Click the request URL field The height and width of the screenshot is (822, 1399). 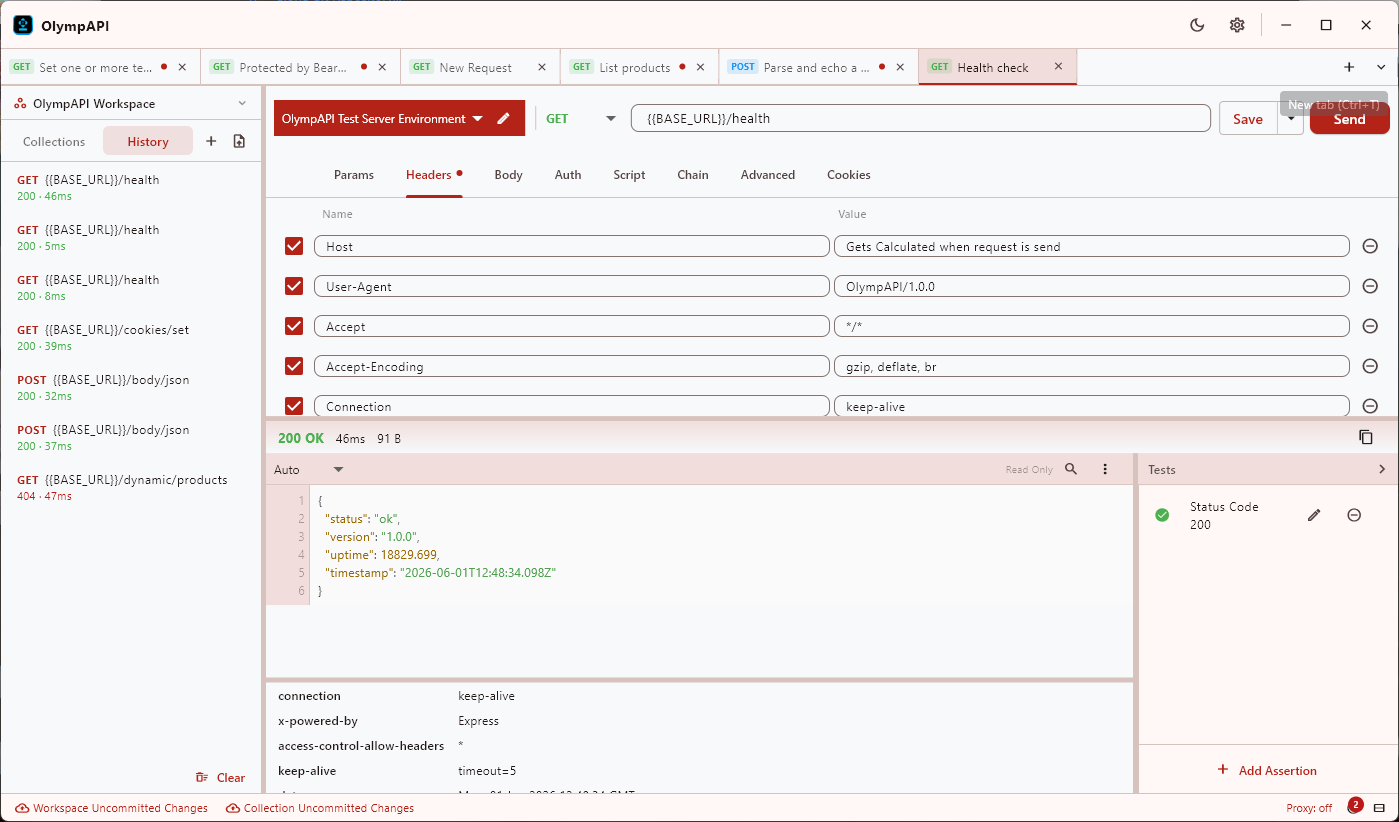921,118
